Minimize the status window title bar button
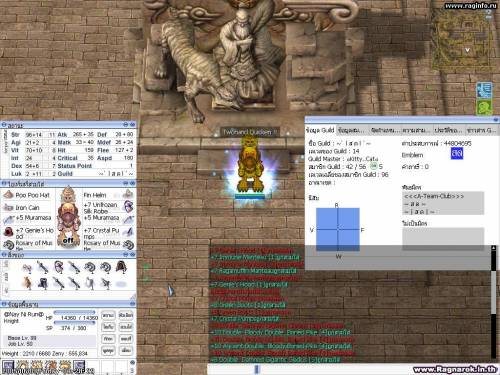The image size is (500, 375). pyautogui.click(x=126, y=124)
